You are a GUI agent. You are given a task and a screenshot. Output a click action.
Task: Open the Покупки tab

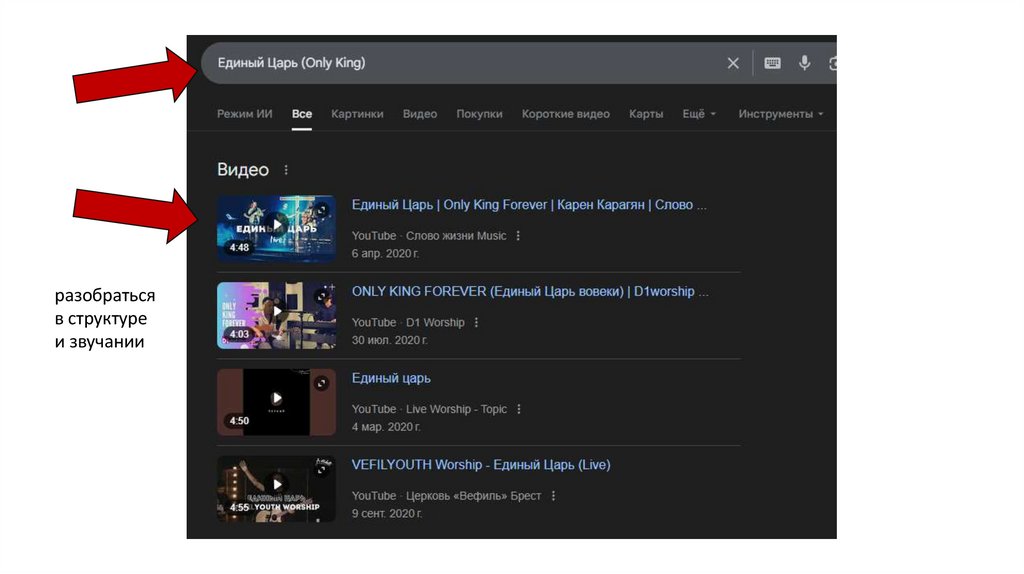(x=479, y=114)
